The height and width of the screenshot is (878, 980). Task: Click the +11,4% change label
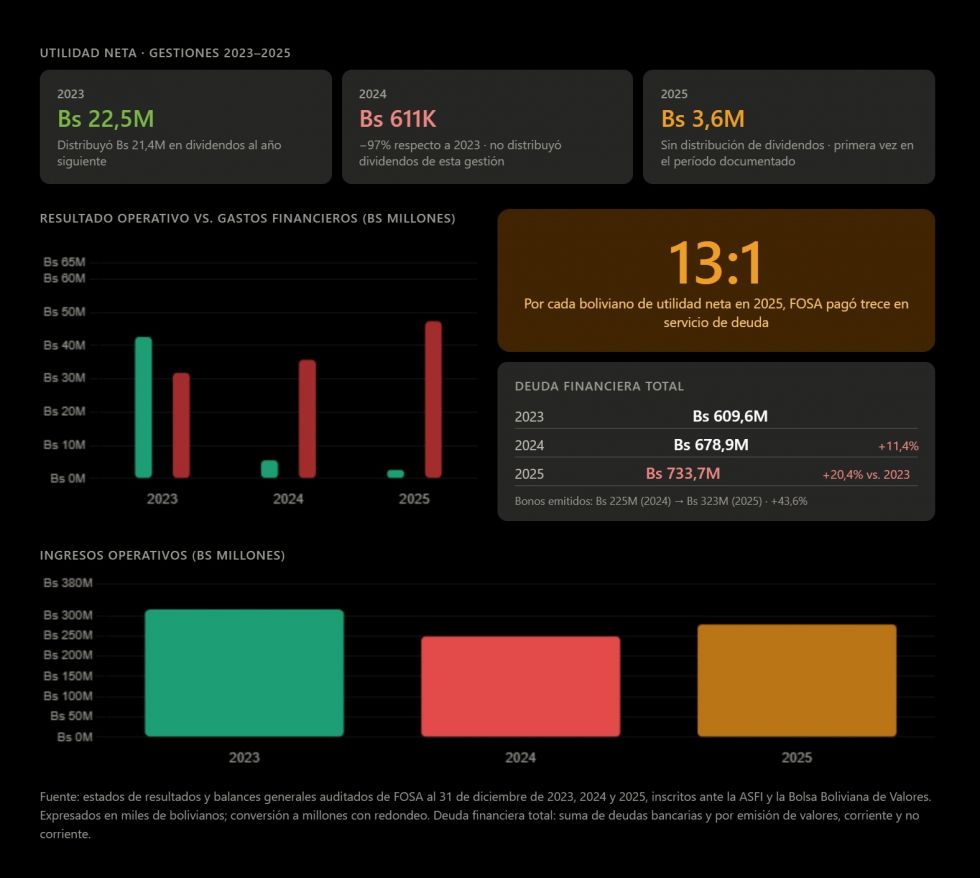pos(897,446)
